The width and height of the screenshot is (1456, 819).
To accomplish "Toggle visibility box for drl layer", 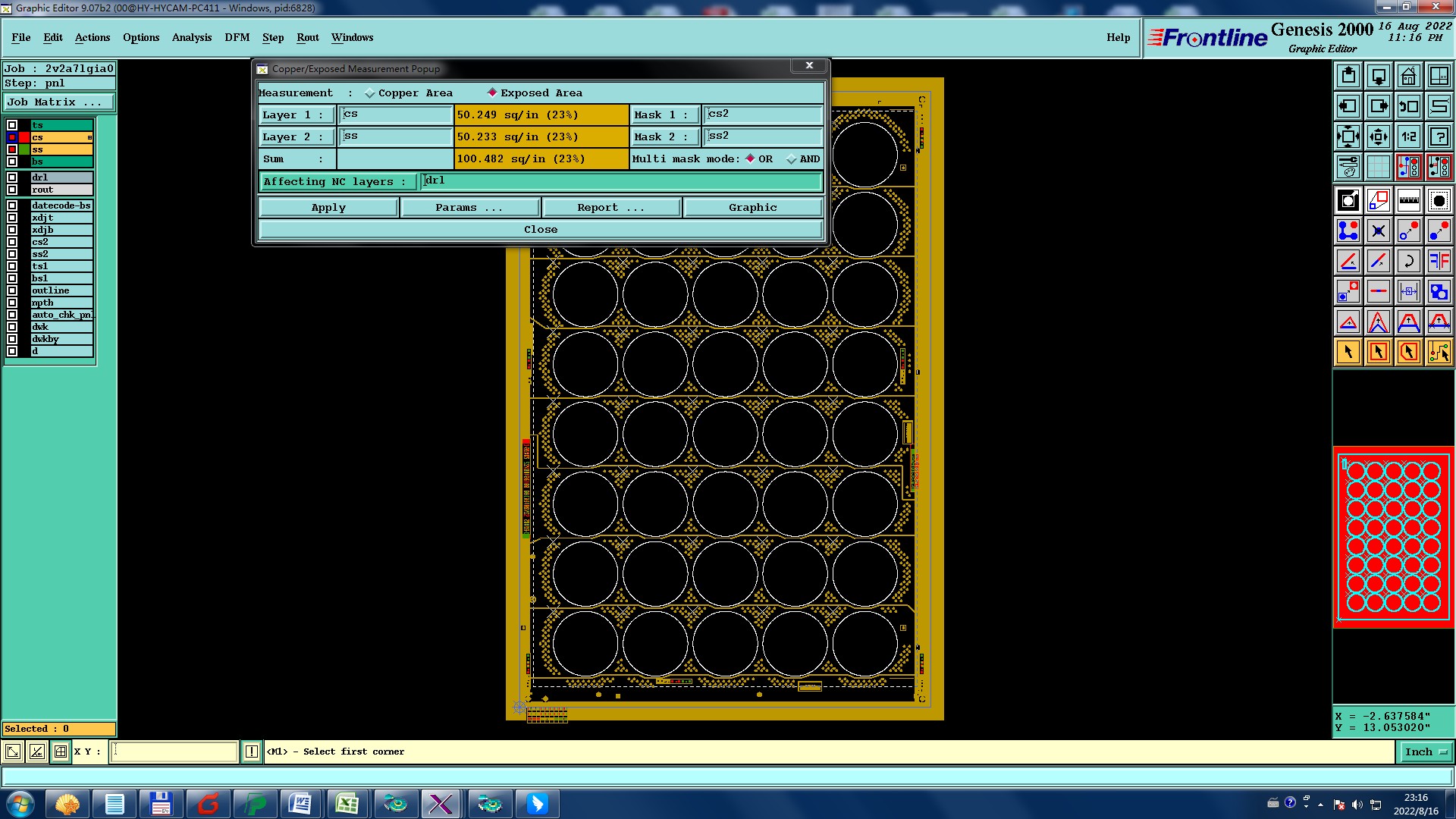I will point(12,177).
